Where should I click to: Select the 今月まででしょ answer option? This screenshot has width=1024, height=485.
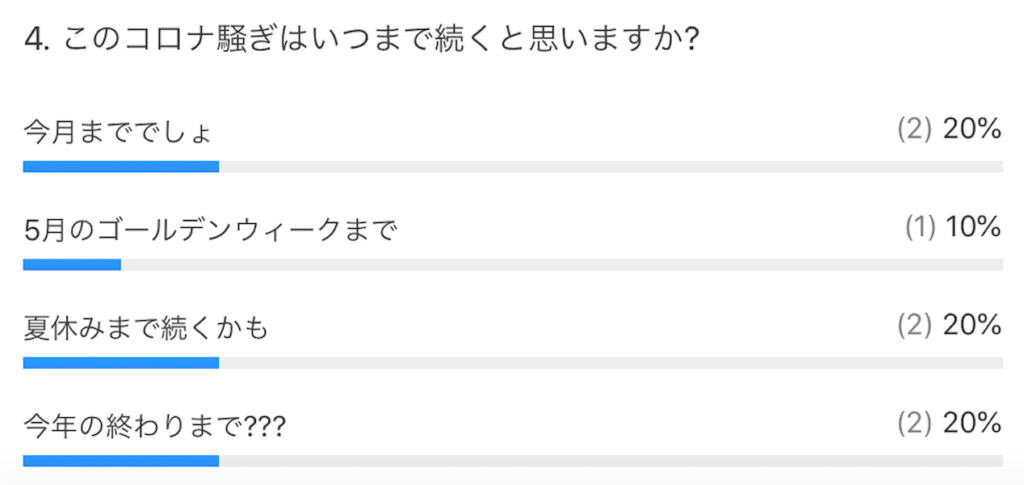point(120,133)
